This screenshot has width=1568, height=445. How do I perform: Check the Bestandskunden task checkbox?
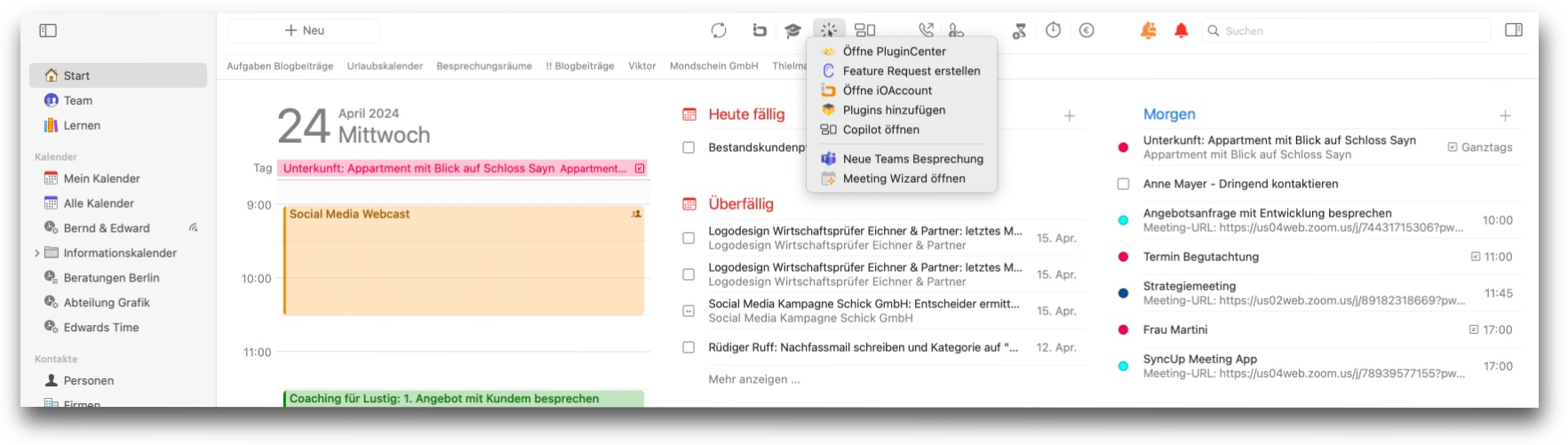click(688, 147)
